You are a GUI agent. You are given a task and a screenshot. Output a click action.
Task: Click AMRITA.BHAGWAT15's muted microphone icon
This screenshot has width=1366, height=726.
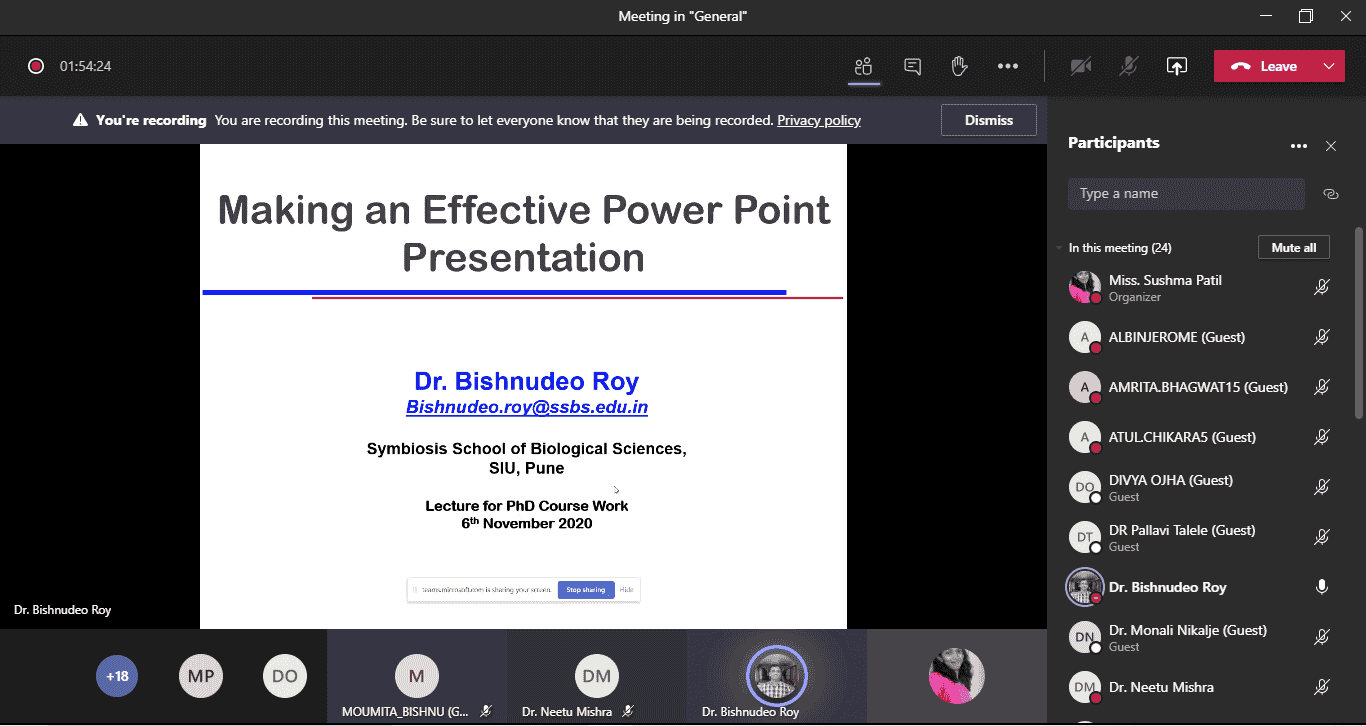coord(1321,388)
